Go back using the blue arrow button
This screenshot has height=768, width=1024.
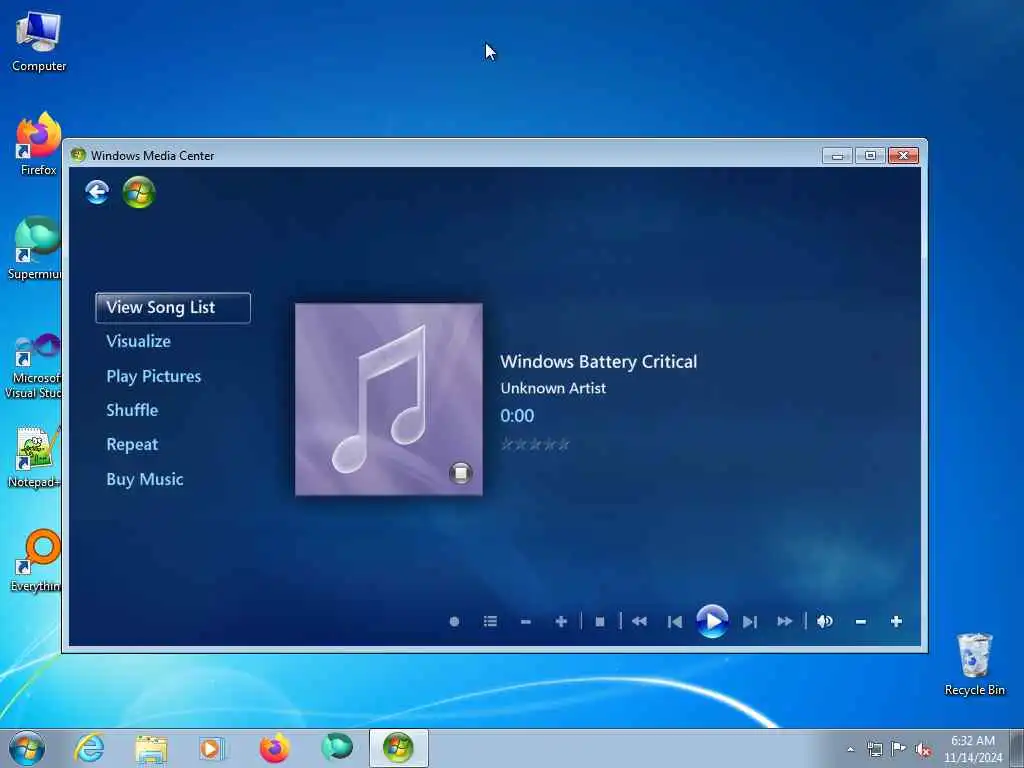pos(97,192)
